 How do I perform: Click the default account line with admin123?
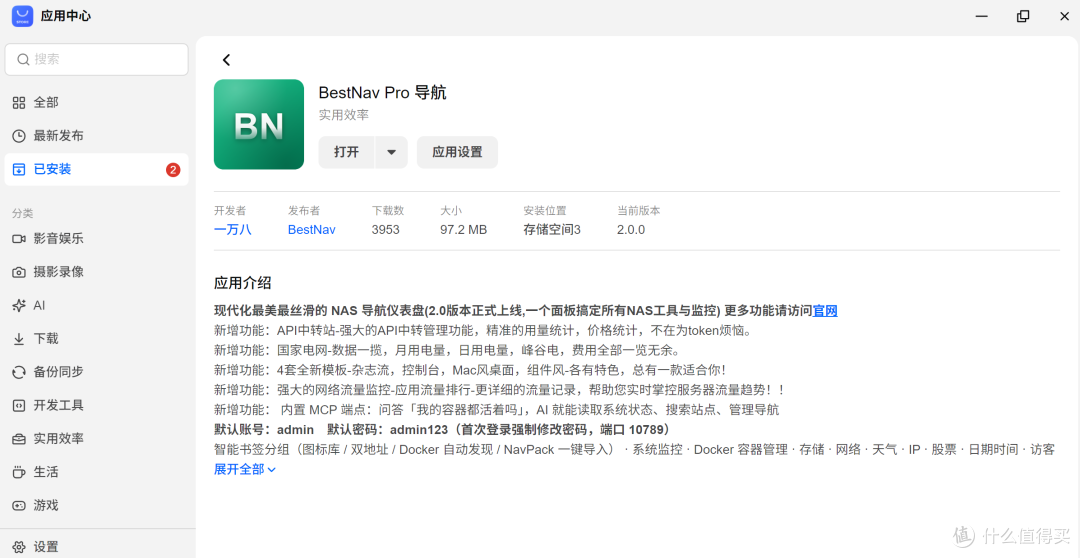pos(443,430)
